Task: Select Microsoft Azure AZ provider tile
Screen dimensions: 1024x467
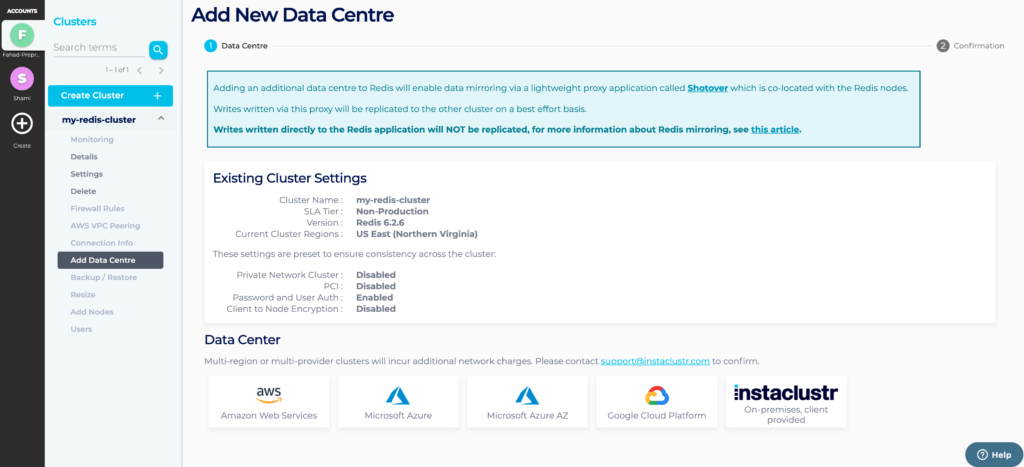Action: coord(527,402)
